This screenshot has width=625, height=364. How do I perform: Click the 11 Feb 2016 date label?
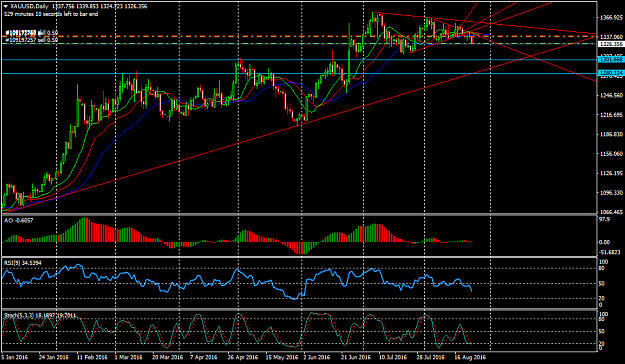pos(92,357)
